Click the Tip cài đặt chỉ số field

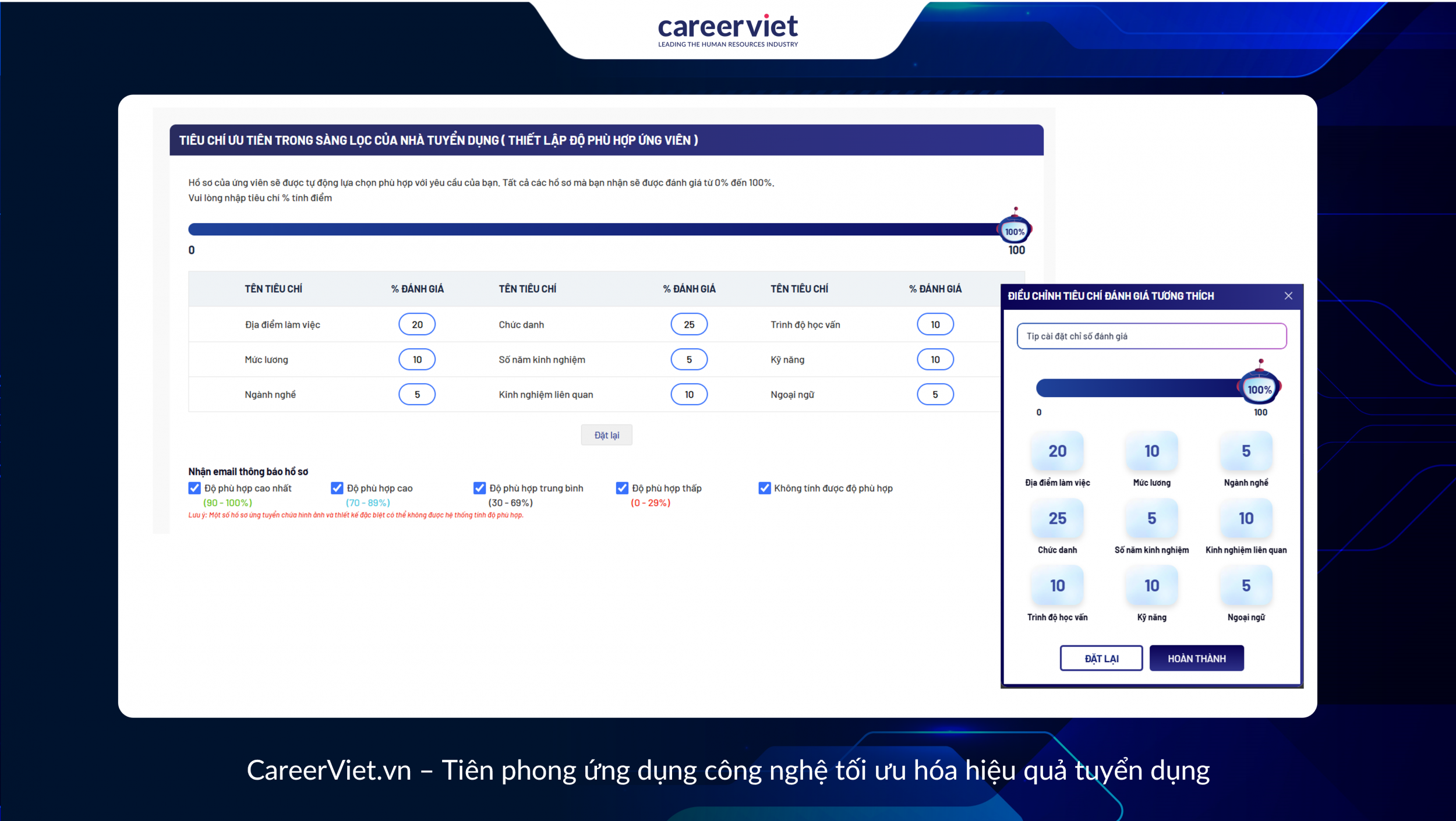coord(1151,336)
